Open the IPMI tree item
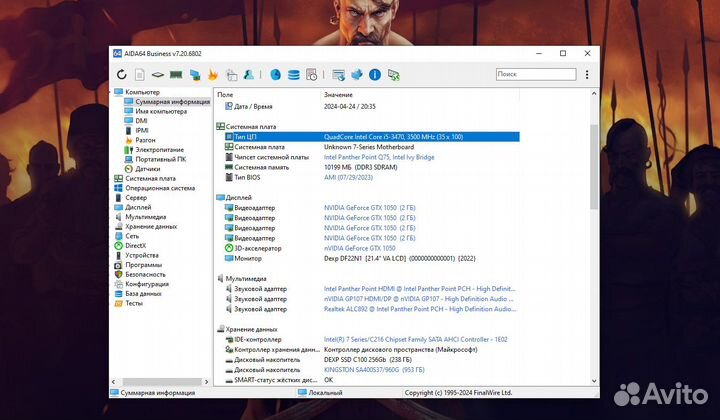The height and width of the screenshot is (420, 720). click(x=141, y=130)
